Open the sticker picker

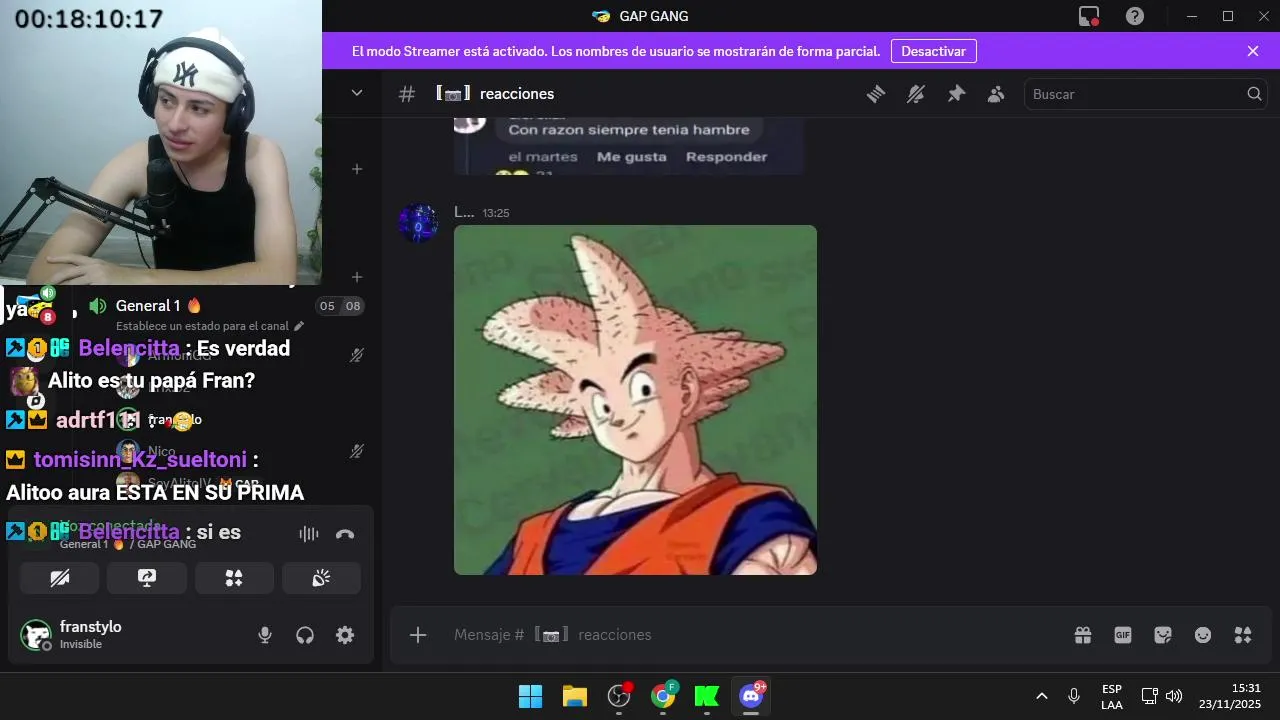[x=1163, y=635]
